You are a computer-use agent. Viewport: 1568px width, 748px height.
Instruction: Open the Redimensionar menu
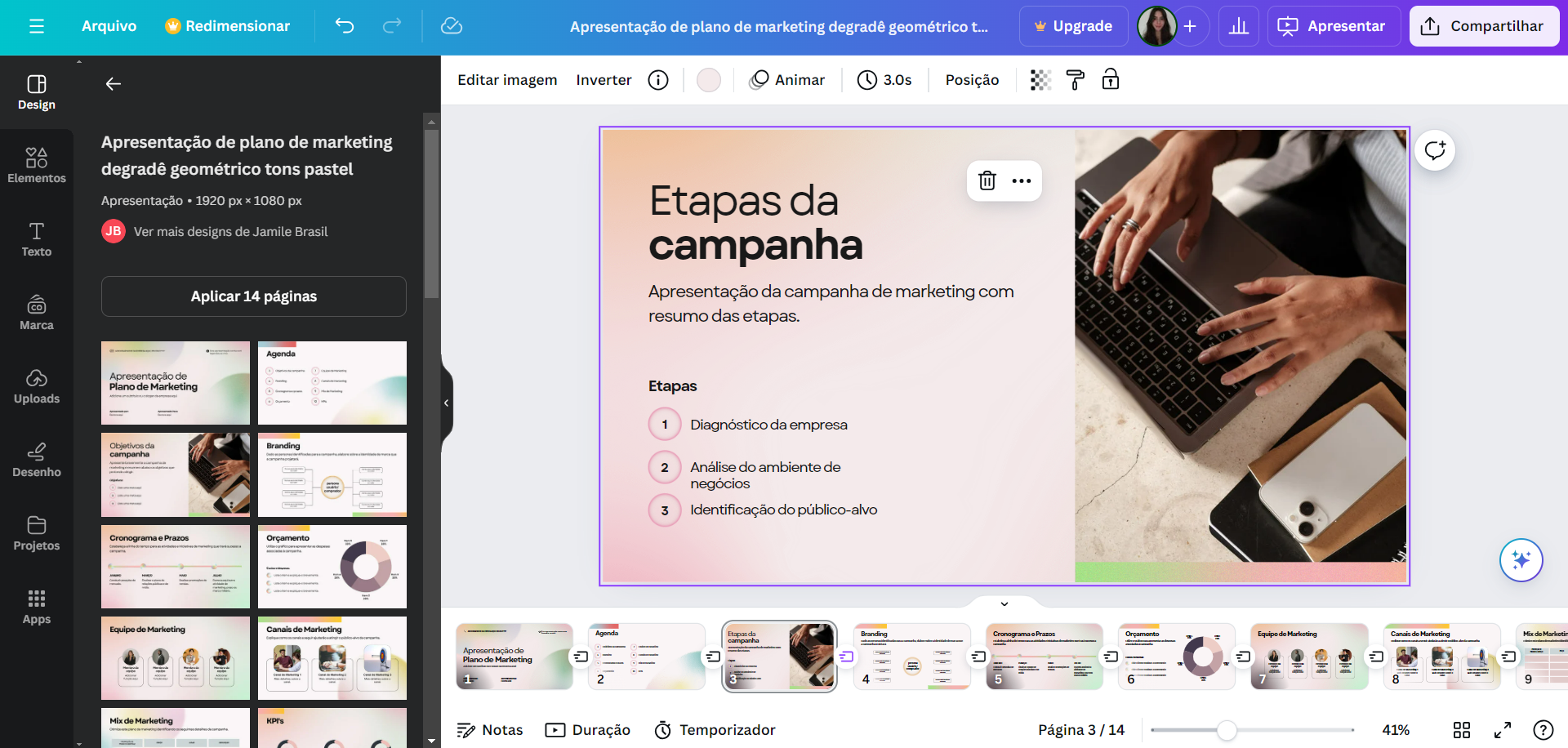(x=227, y=26)
